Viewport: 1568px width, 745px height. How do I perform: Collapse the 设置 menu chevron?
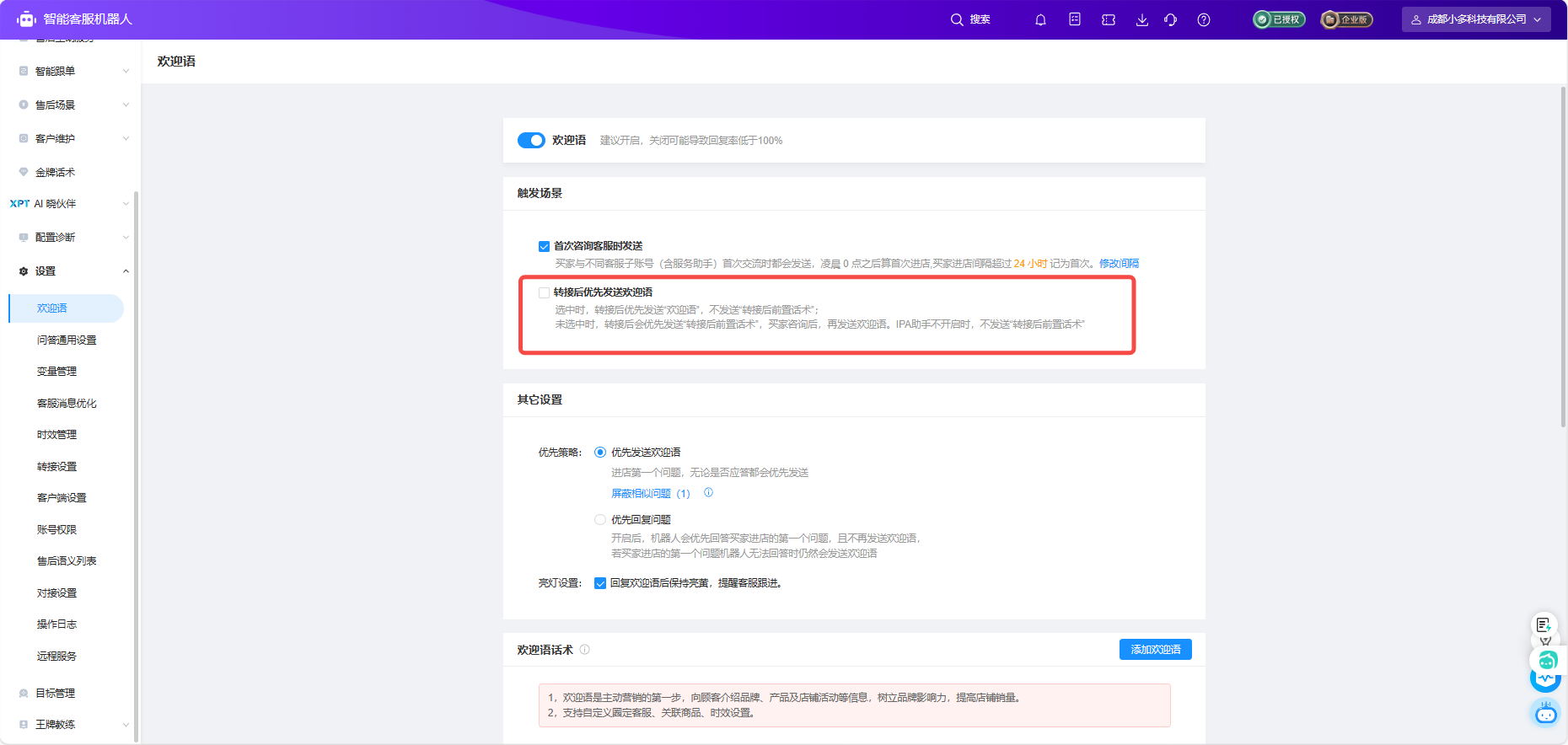126,271
